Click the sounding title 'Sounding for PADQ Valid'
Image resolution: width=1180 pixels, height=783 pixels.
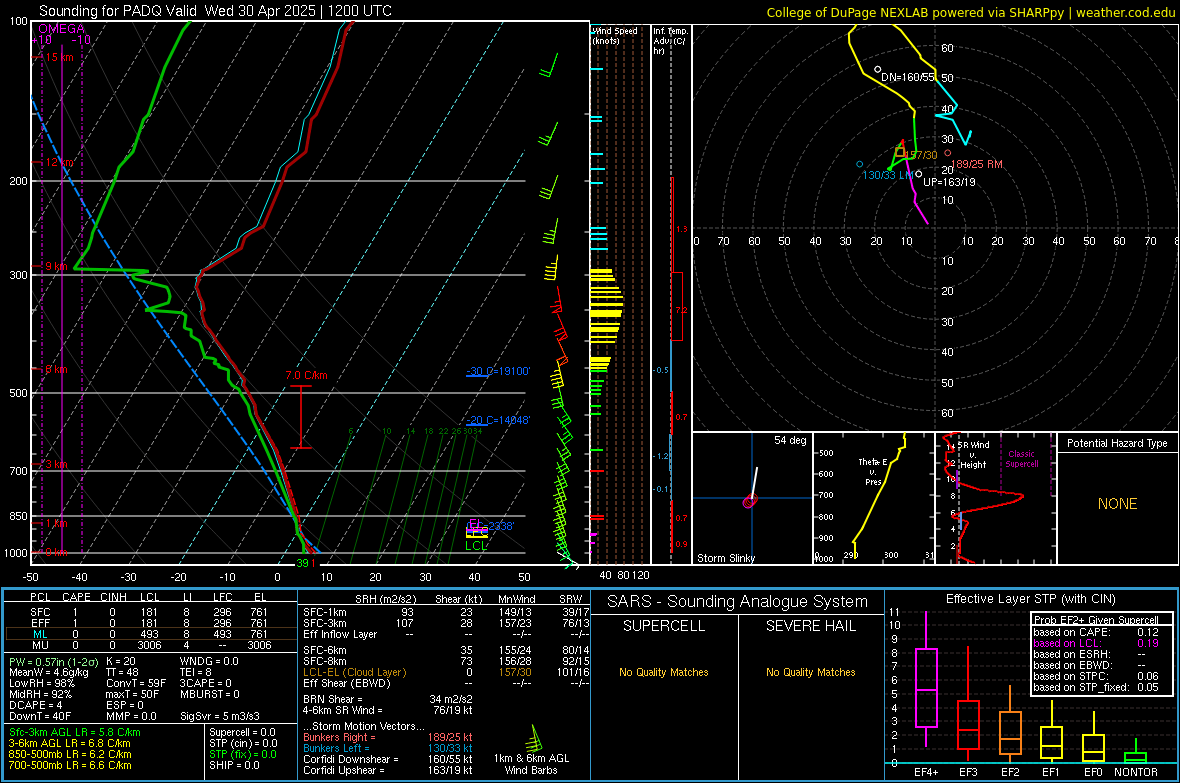(122, 11)
